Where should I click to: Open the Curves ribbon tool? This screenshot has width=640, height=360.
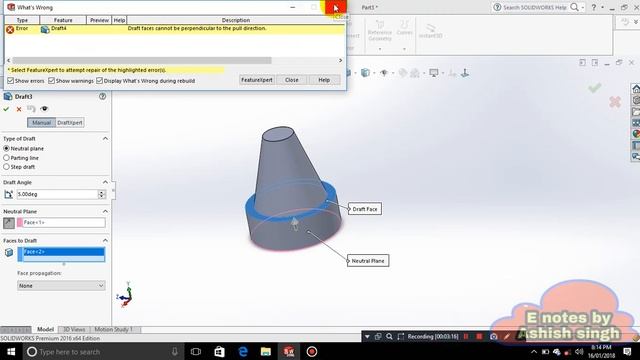pos(404,28)
